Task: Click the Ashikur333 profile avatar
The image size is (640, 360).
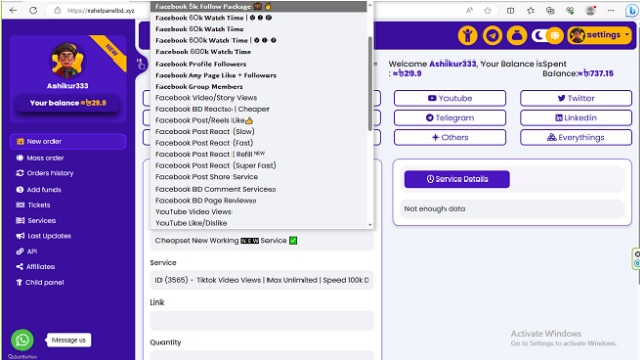Action: coord(67,61)
